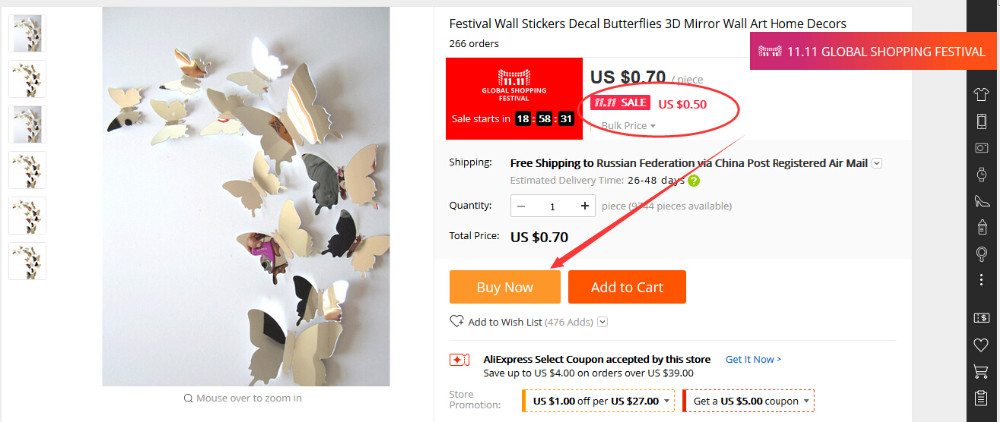Expand the Wish List dropdown arrow
1000x422 pixels.
pos(603,322)
